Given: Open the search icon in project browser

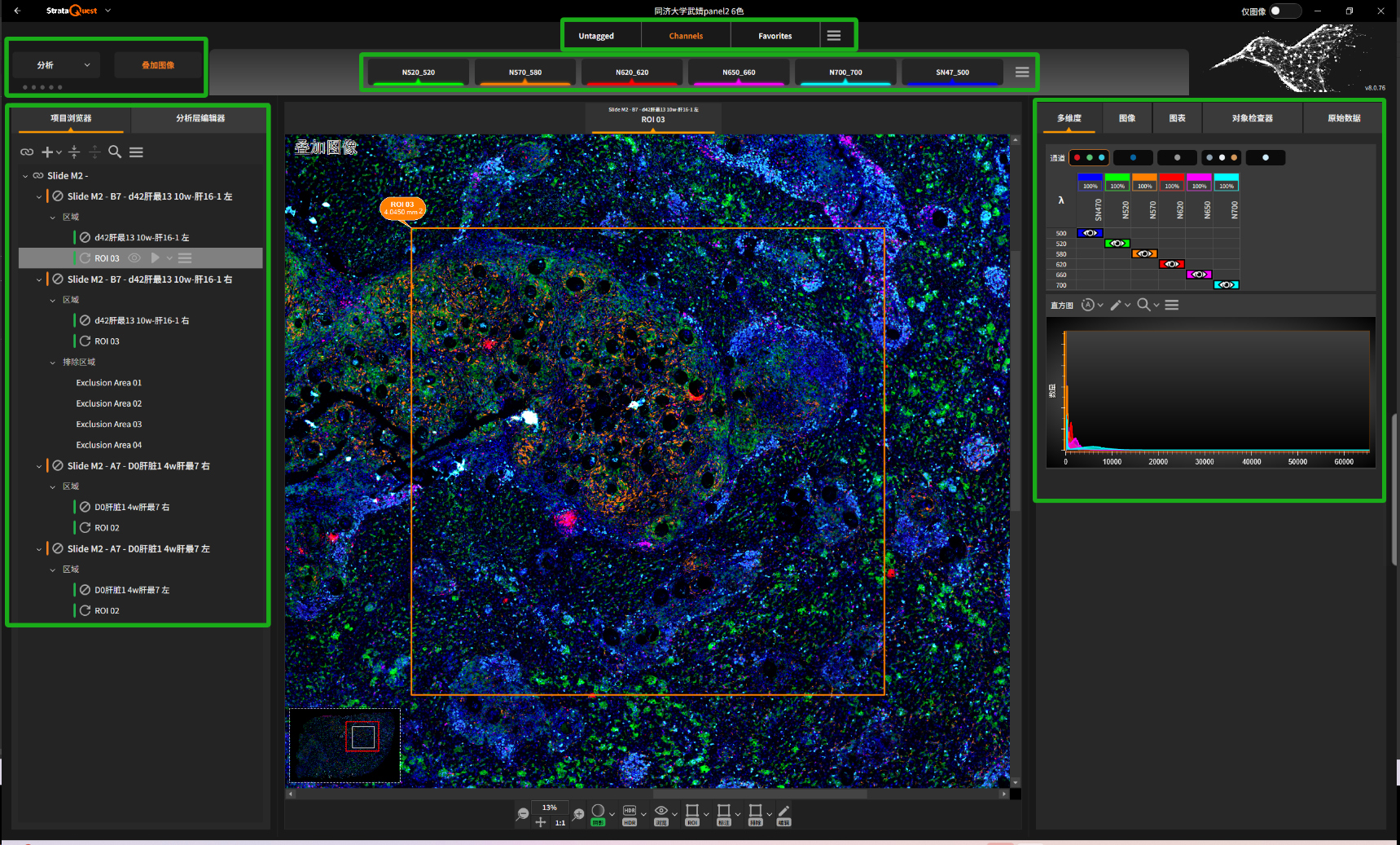Looking at the screenshot, I should [x=115, y=152].
